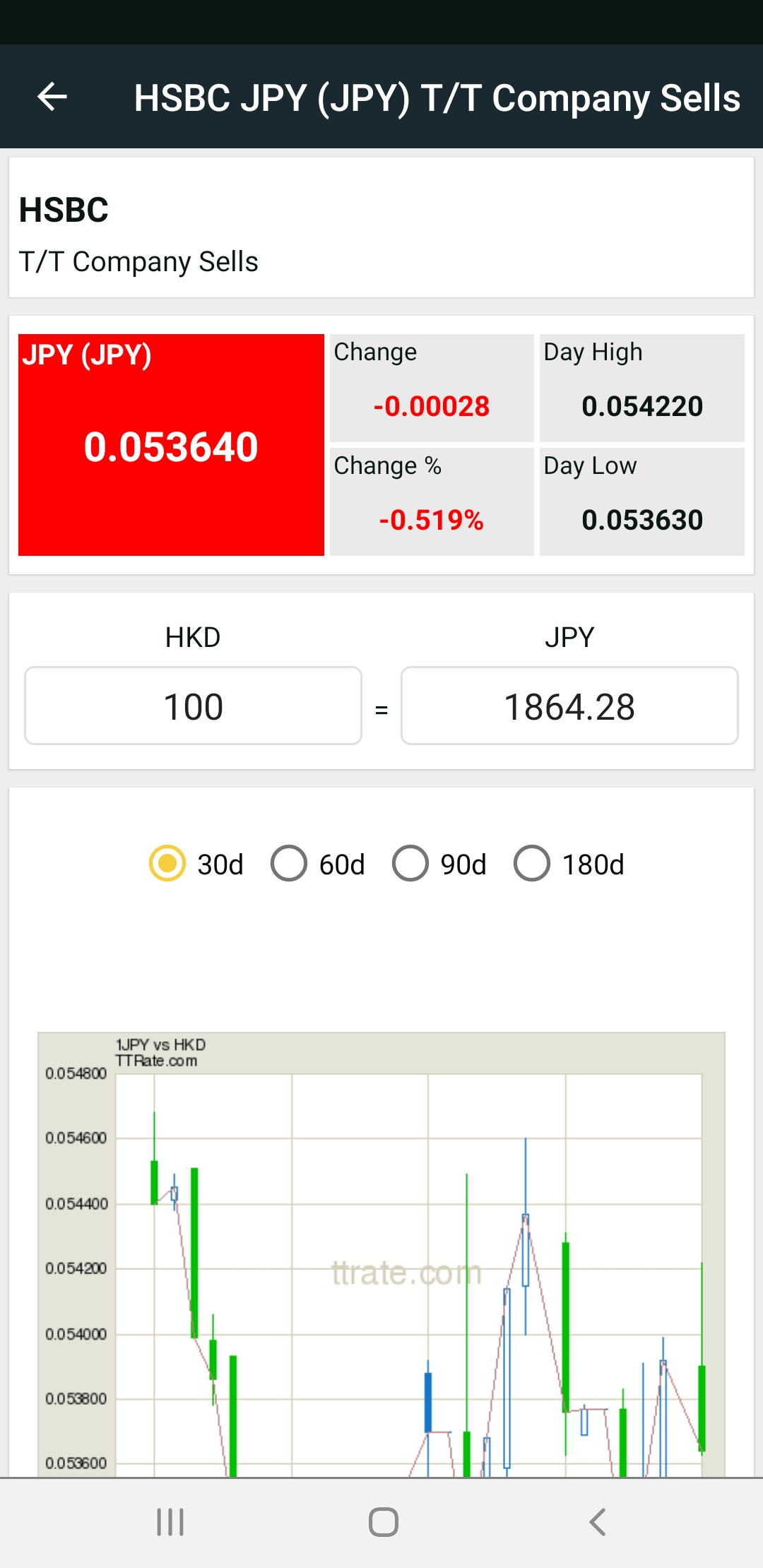Tap the HSBC bank name heading
The height and width of the screenshot is (1568, 763).
click(x=64, y=210)
